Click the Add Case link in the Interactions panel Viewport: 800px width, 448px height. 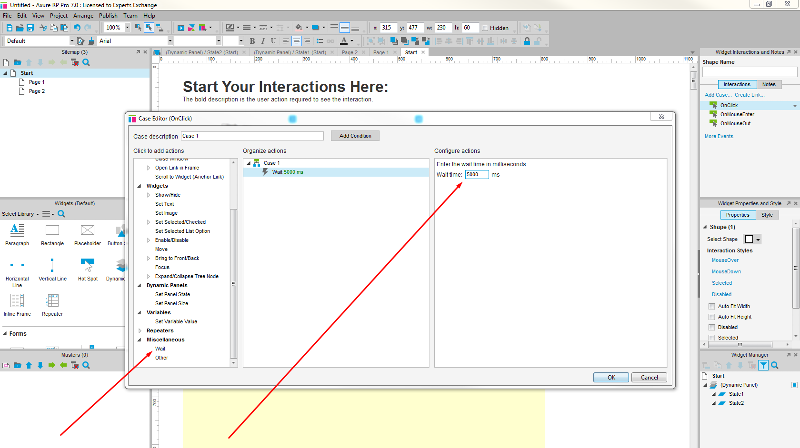(x=718, y=95)
